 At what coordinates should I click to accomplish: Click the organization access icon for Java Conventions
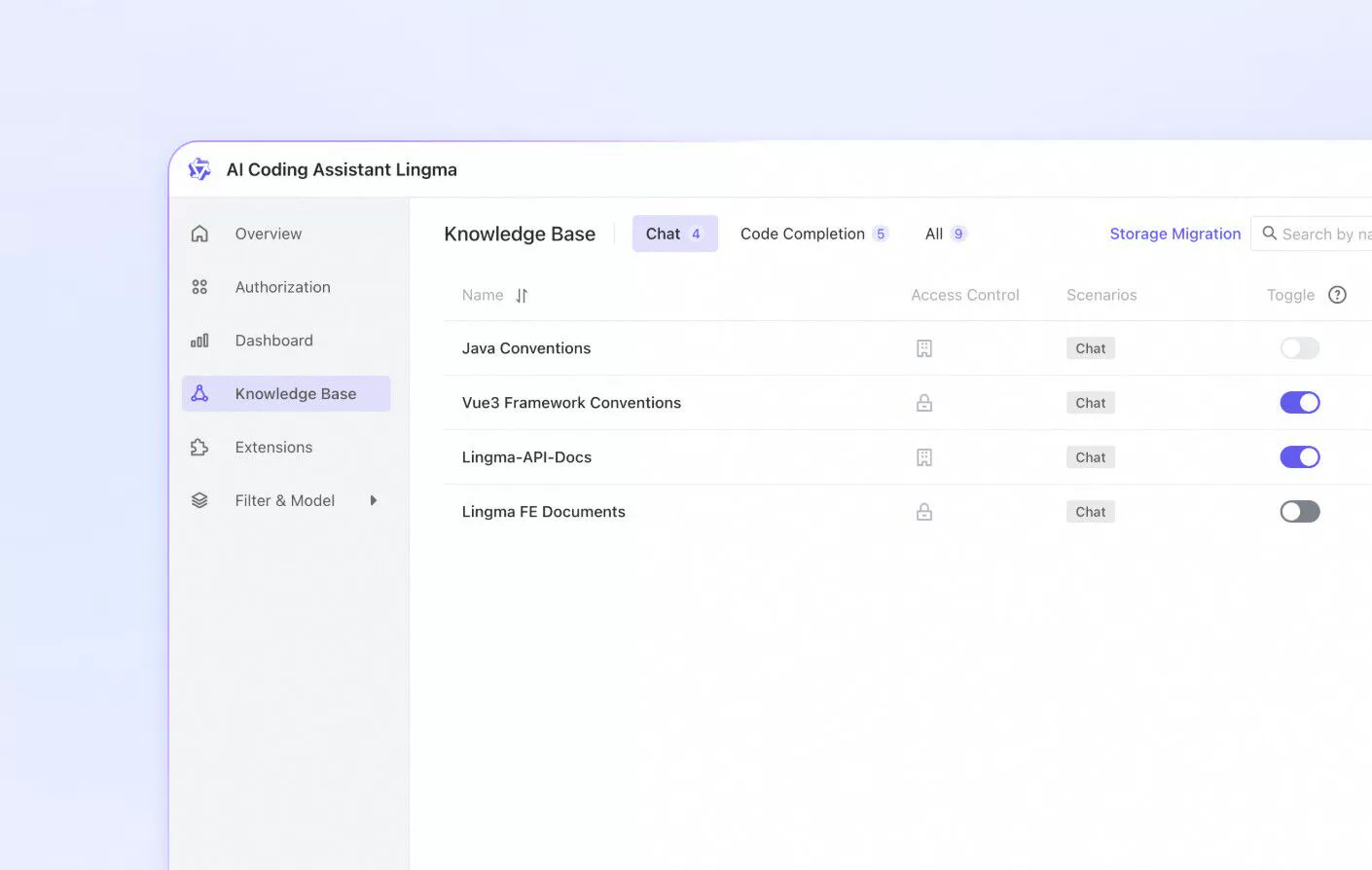(923, 347)
